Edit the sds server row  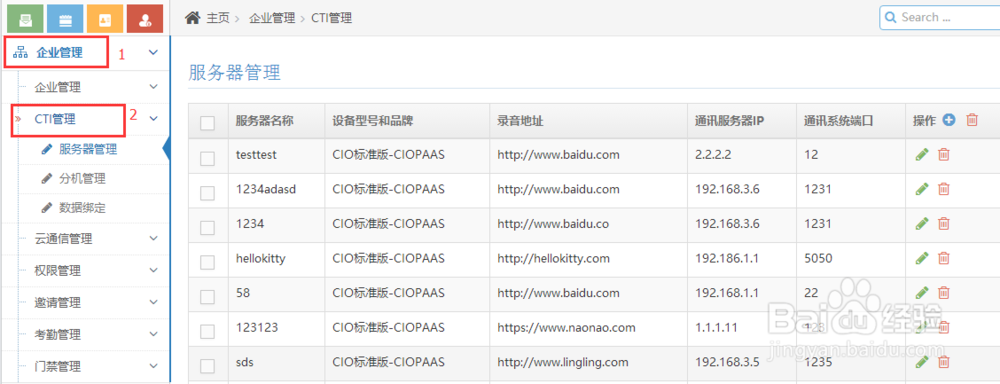point(922,362)
